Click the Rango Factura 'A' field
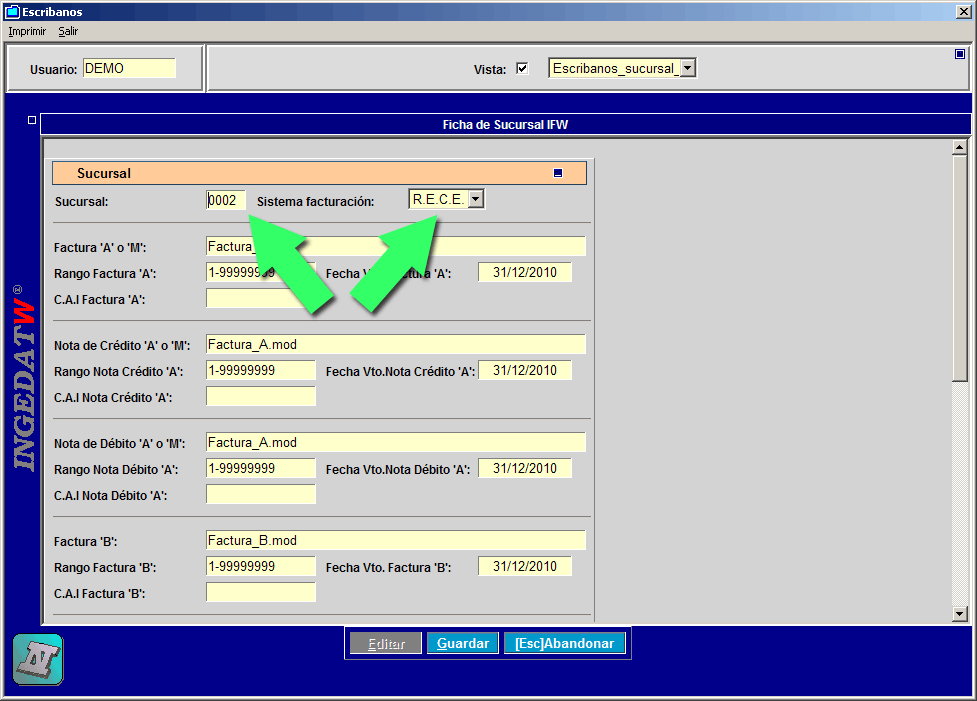The image size is (977, 701). pos(261,272)
